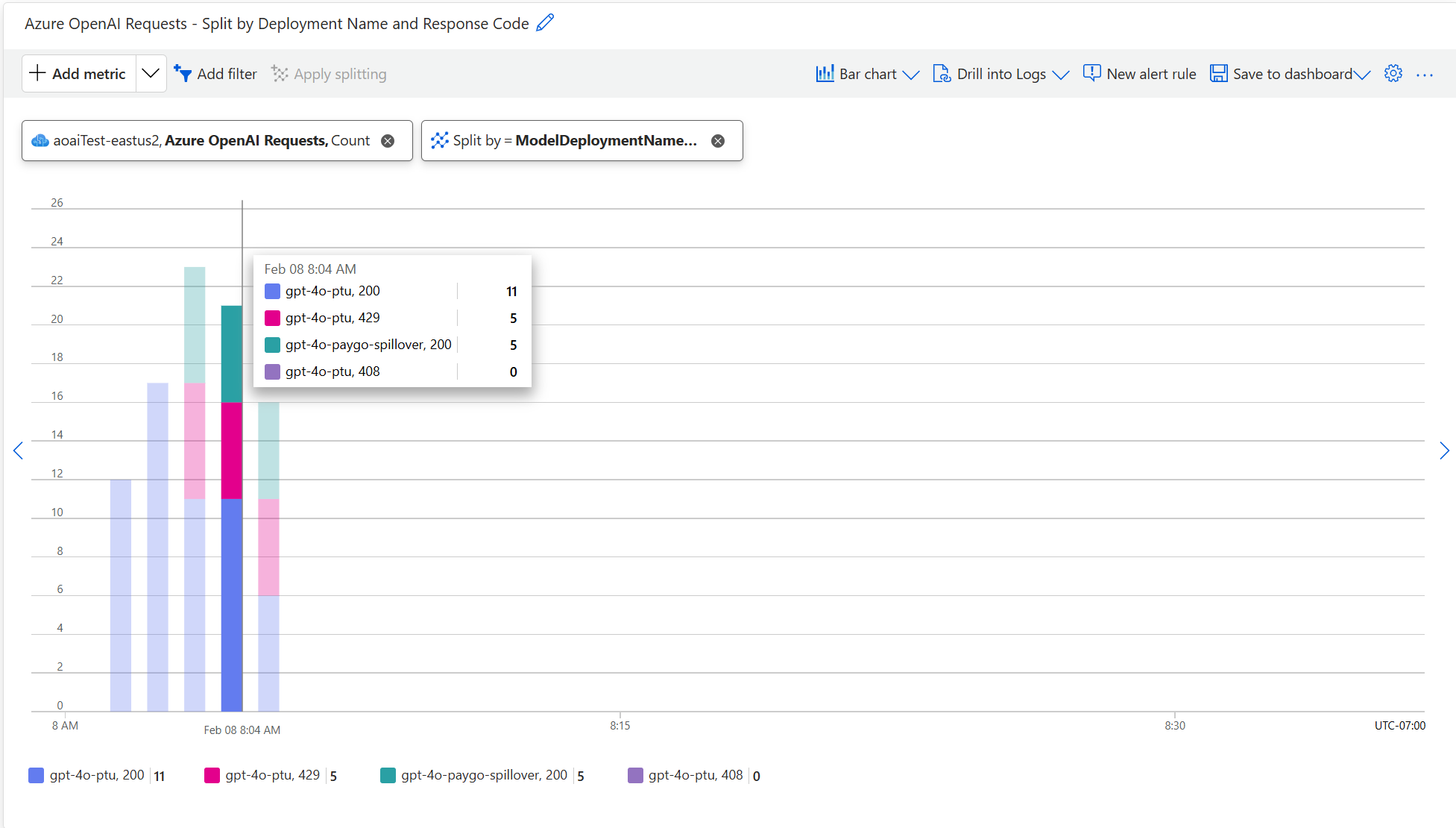Go to previous time range arrow
This screenshot has width=1456, height=828.
(x=18, y=451)
